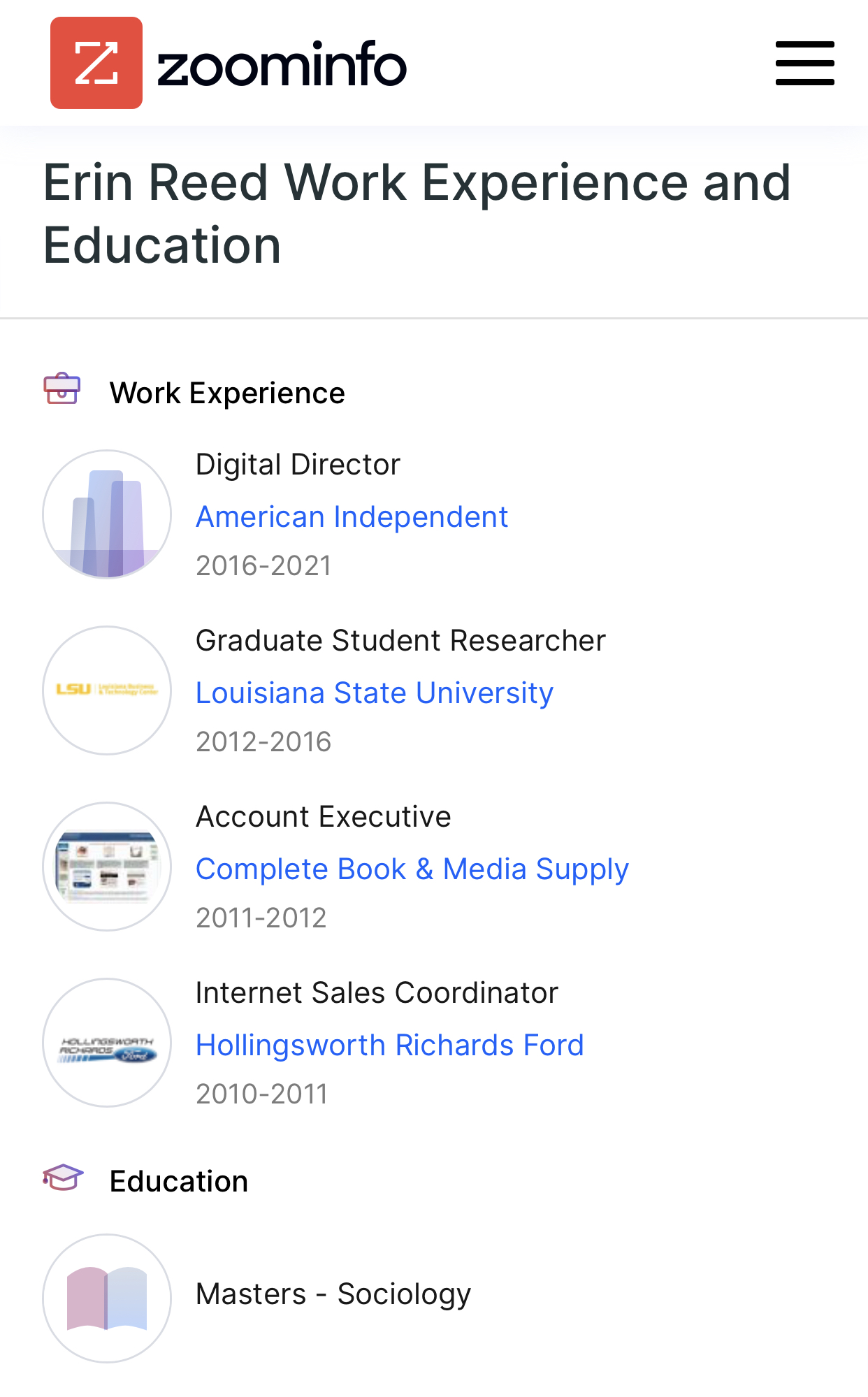Click the Education graduation cap icon
This screenshot has width=868, height=1397.
click(63, 1178)
